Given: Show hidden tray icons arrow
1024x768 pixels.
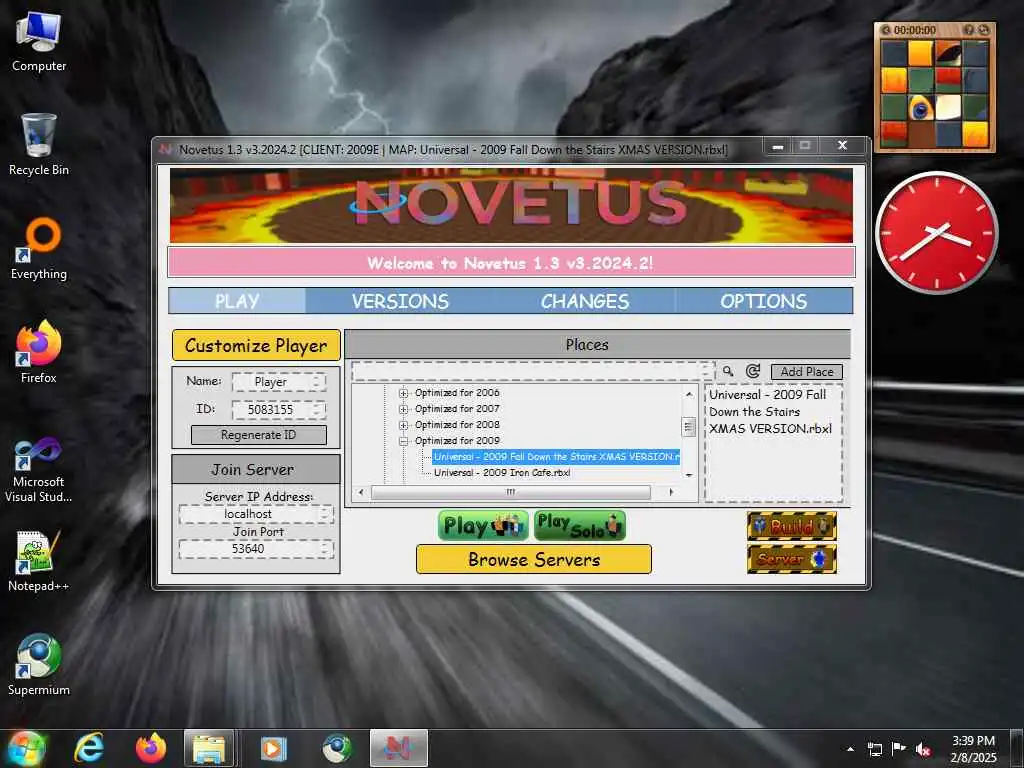Looking at the screenshot, I should [850, 749].
